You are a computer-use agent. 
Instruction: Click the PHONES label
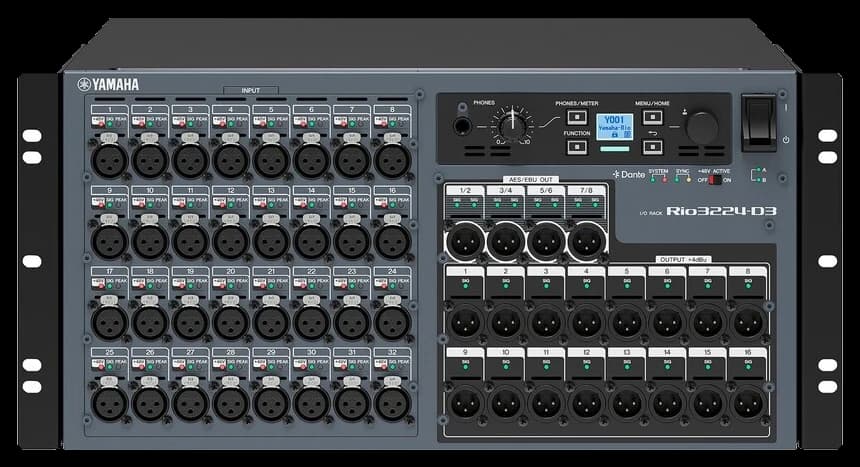tap(484, 103)
